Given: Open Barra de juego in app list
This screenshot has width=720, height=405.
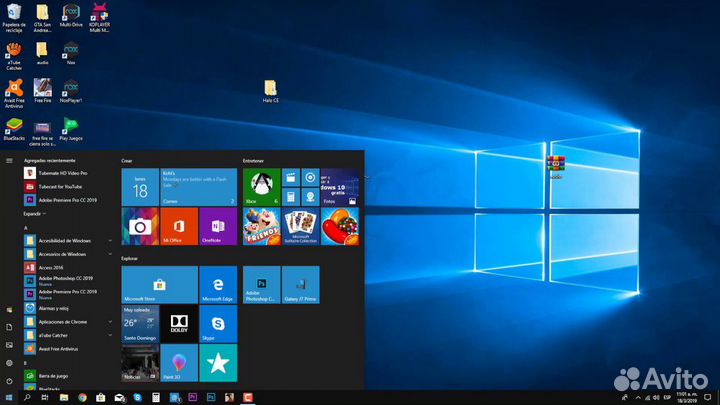Looking at the screenshot, I should 68,376.
